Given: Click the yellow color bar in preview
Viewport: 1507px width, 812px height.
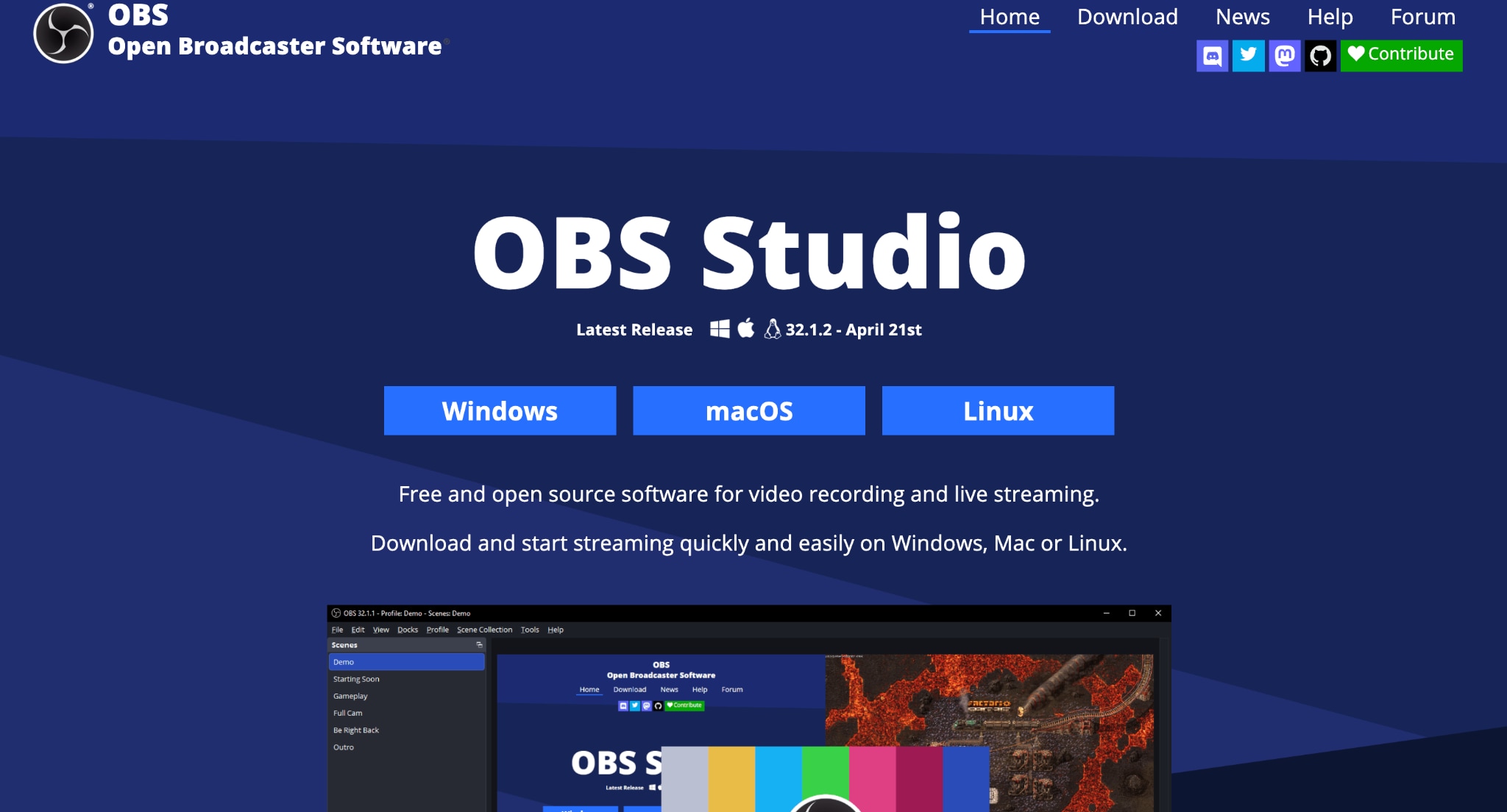Looking at the screenshot, I should (731, 779).
